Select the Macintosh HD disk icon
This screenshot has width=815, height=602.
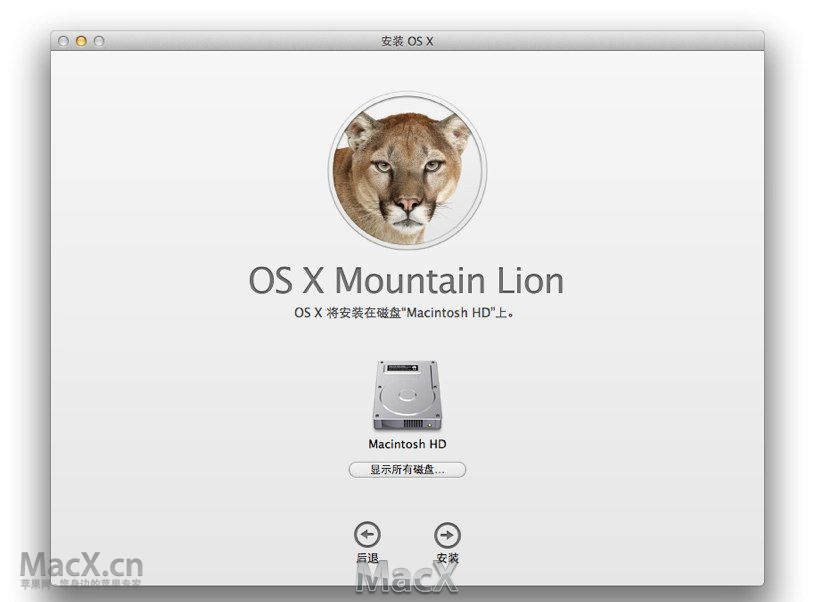(407, 396)
